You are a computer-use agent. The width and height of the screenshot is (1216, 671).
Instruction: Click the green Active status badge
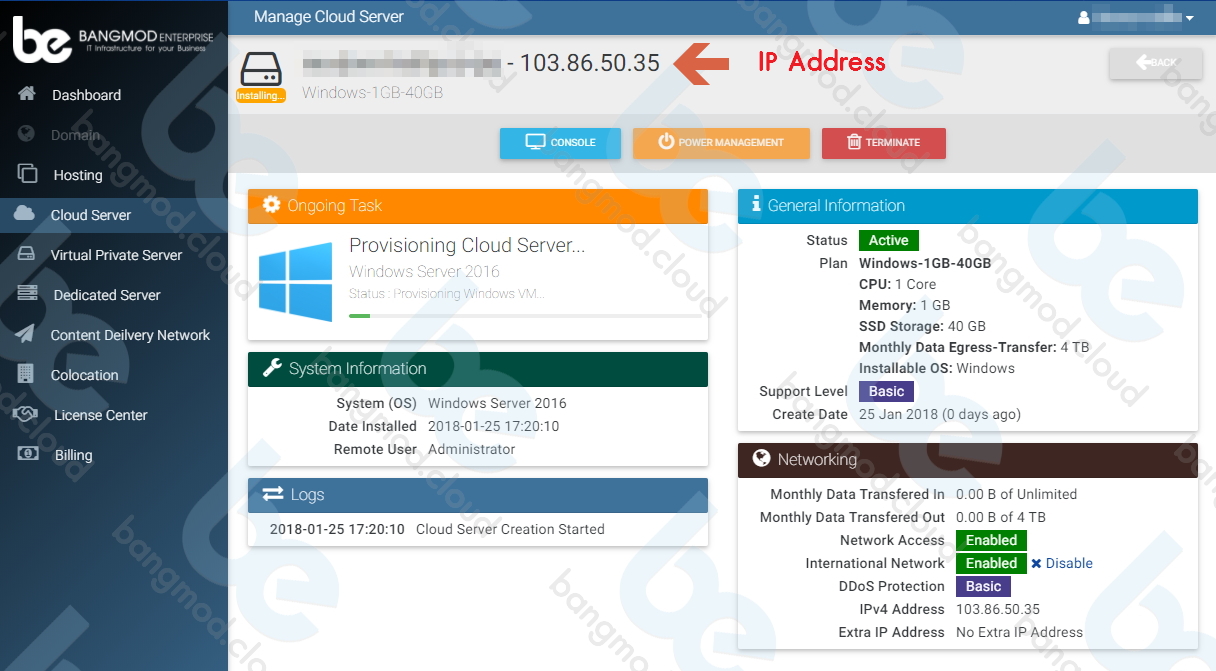coord(888,240)
